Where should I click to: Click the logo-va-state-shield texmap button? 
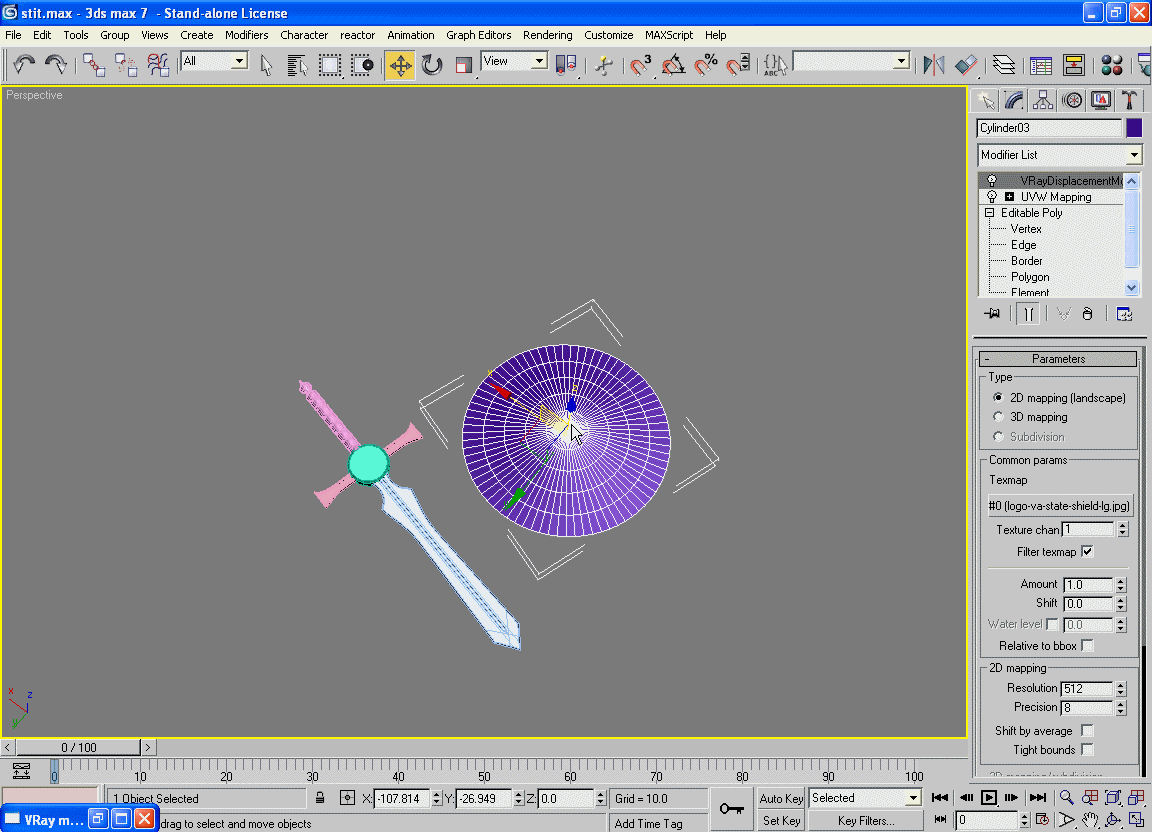click(1059, 506)
